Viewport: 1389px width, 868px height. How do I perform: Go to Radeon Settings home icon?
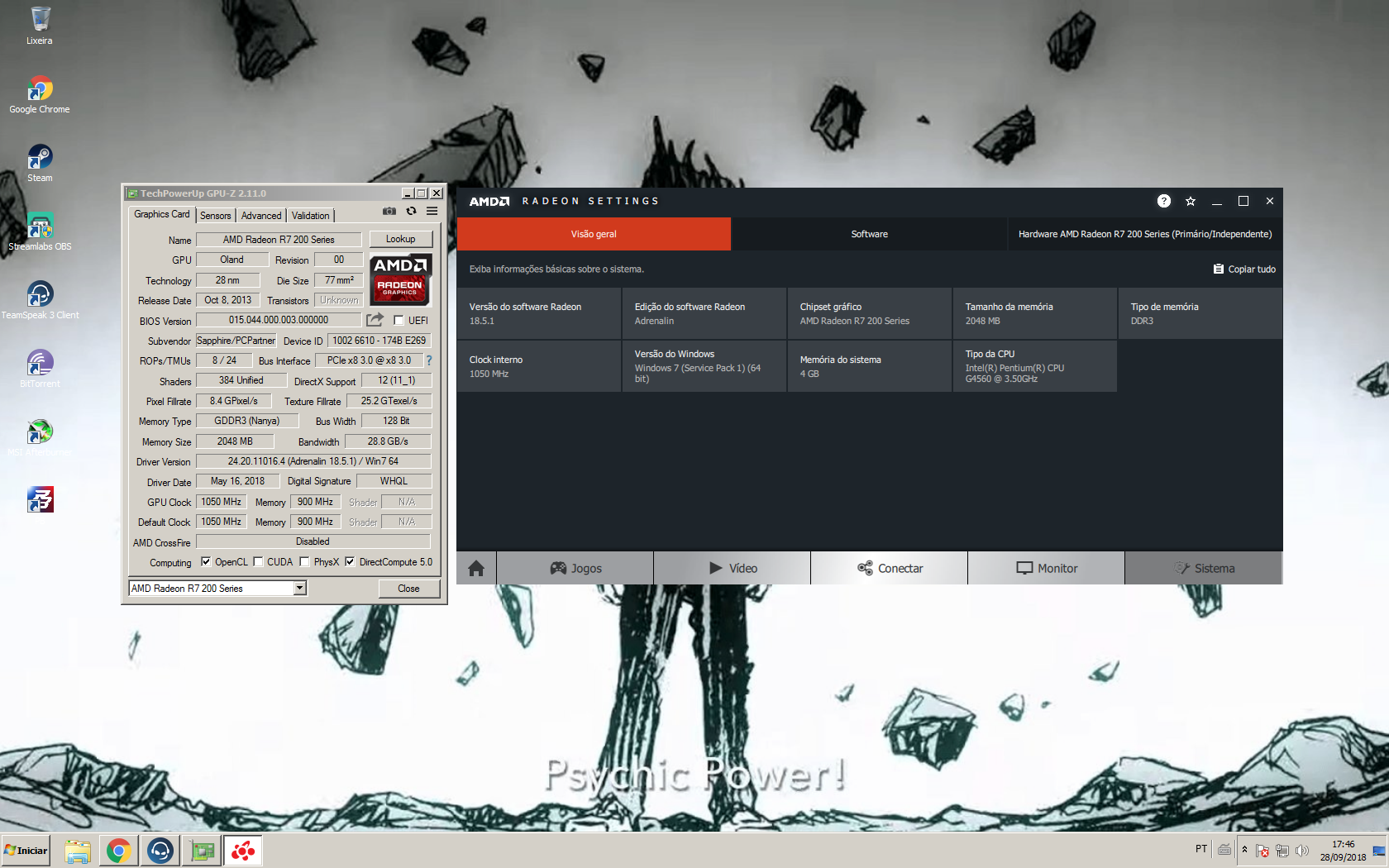pyautogui.click(x=476, y=568)
